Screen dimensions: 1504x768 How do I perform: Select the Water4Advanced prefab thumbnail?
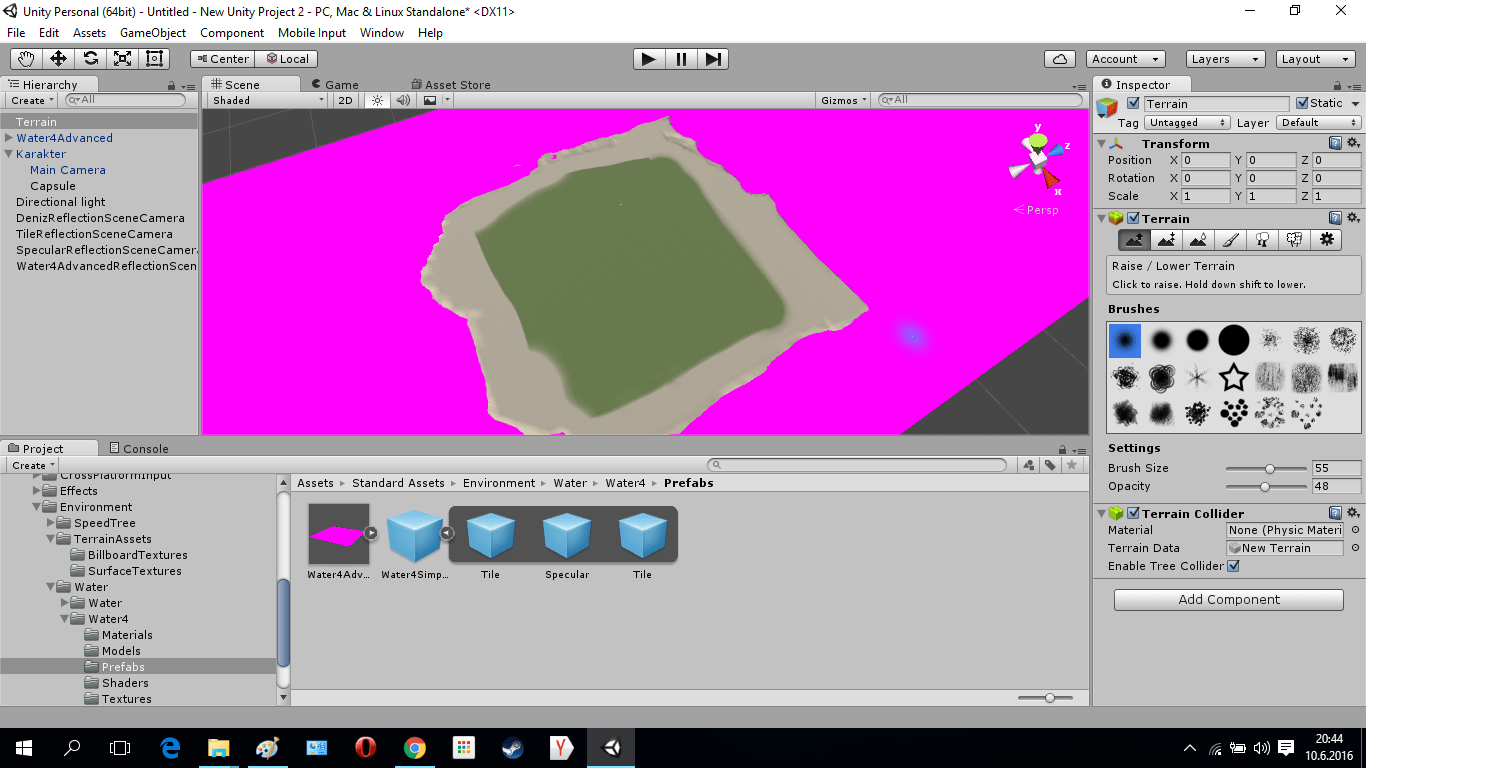(x=339, y=534)
